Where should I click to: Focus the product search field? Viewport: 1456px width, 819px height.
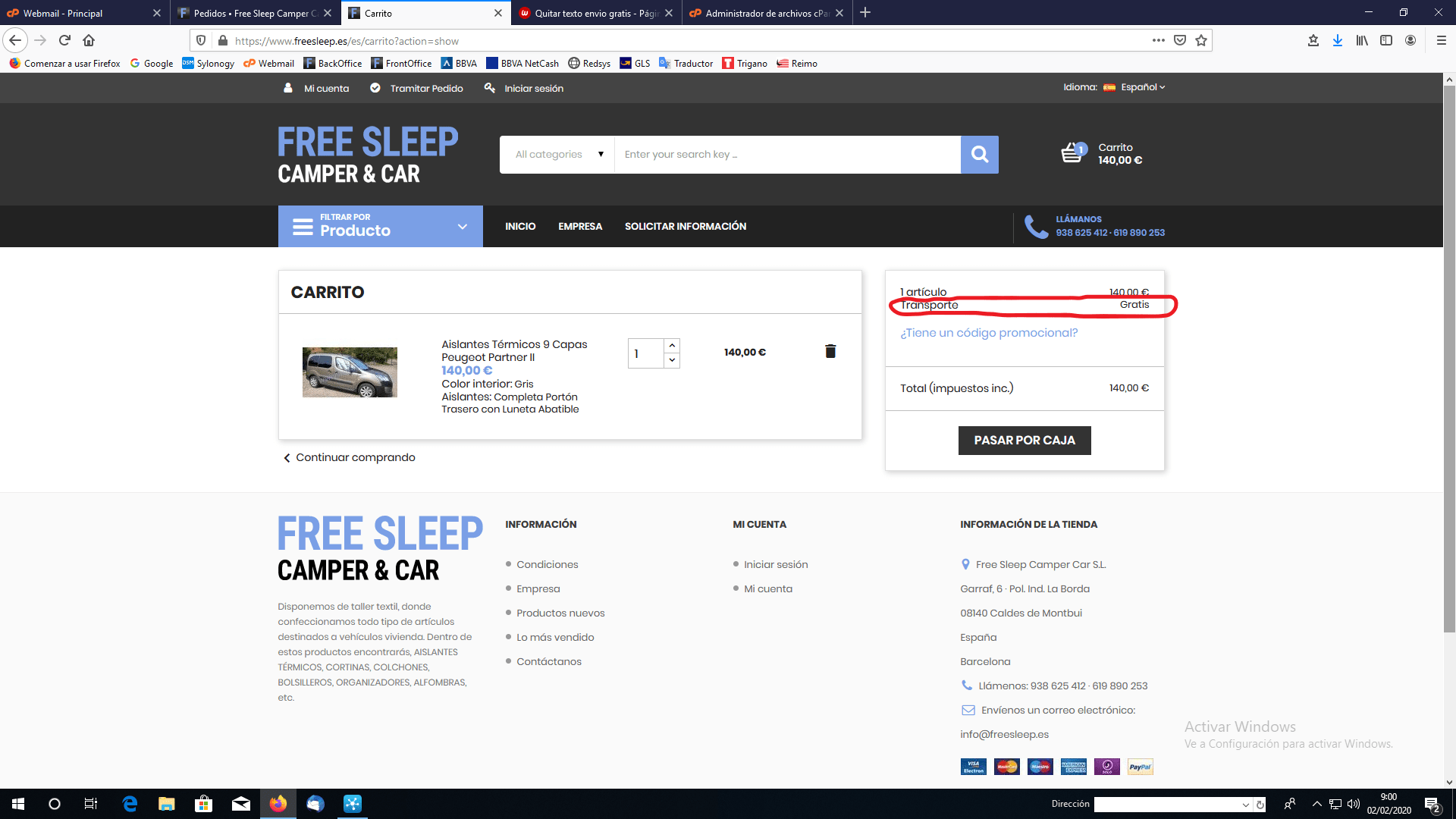pyautogui.click(x=787, y=155)
